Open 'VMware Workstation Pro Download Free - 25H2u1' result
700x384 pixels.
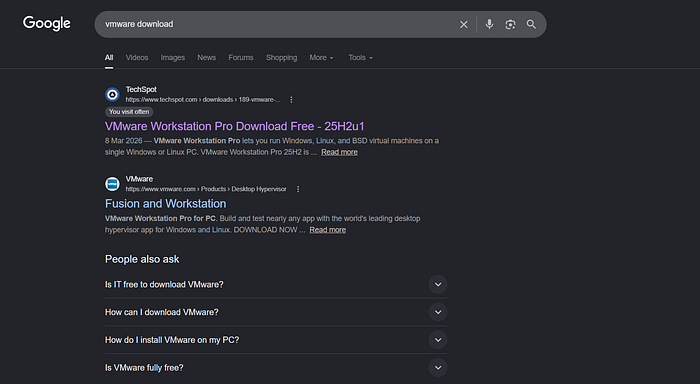pyautogui.click(x=234, y=126)
